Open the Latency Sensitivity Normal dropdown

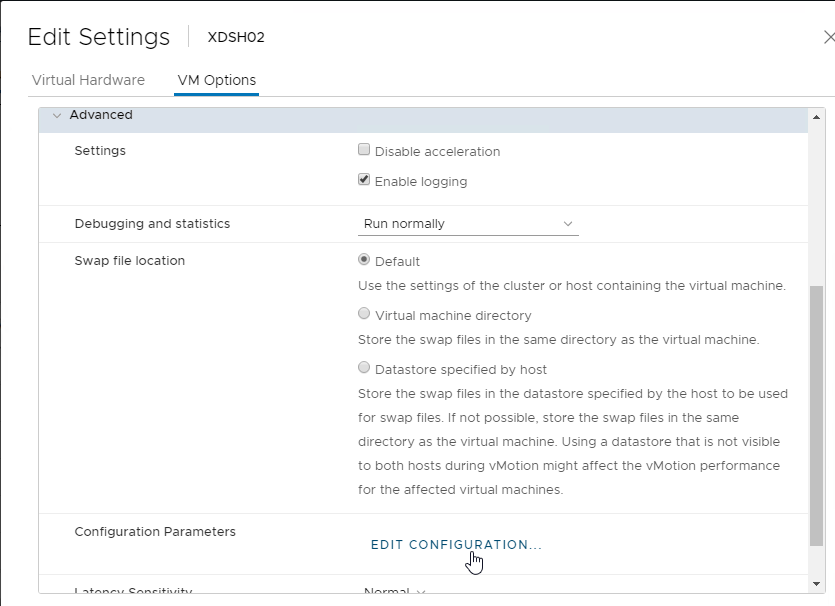point(395,590)
